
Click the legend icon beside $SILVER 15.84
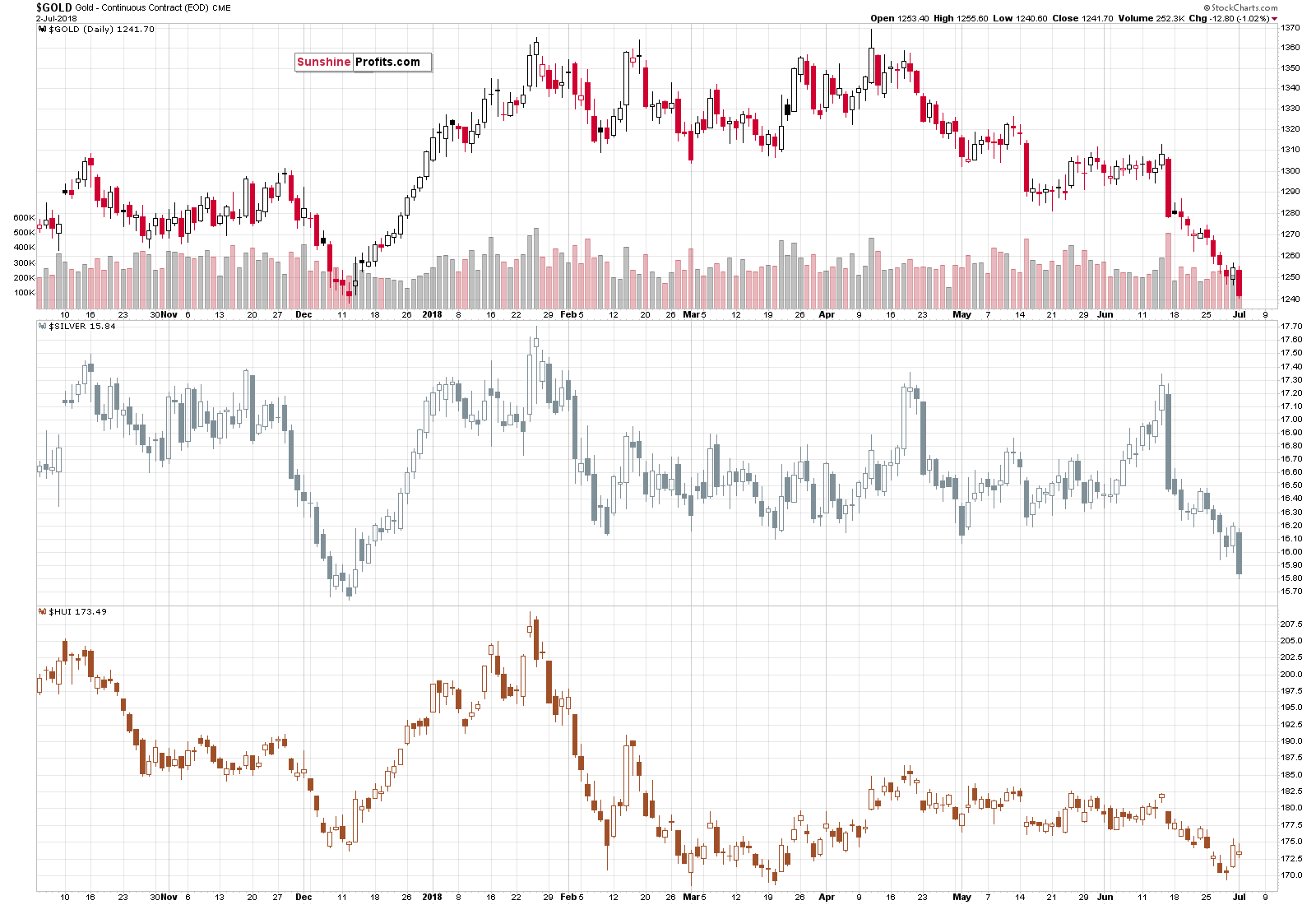pyautogui.click(x=43, y=327)
